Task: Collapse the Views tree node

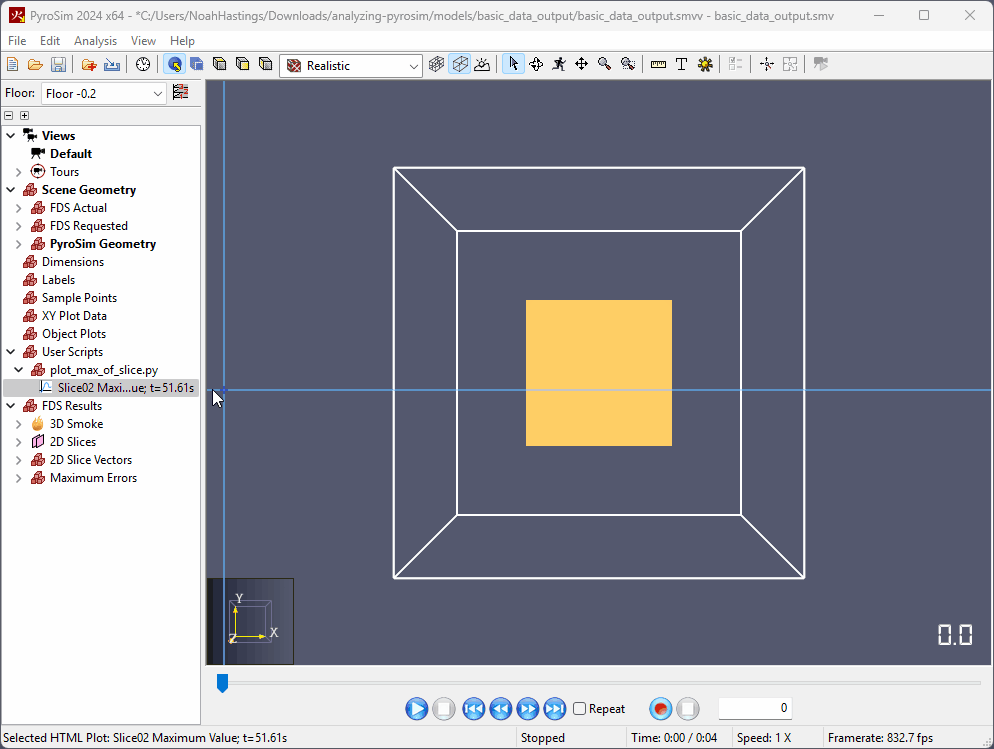Action: pos(11,136)
